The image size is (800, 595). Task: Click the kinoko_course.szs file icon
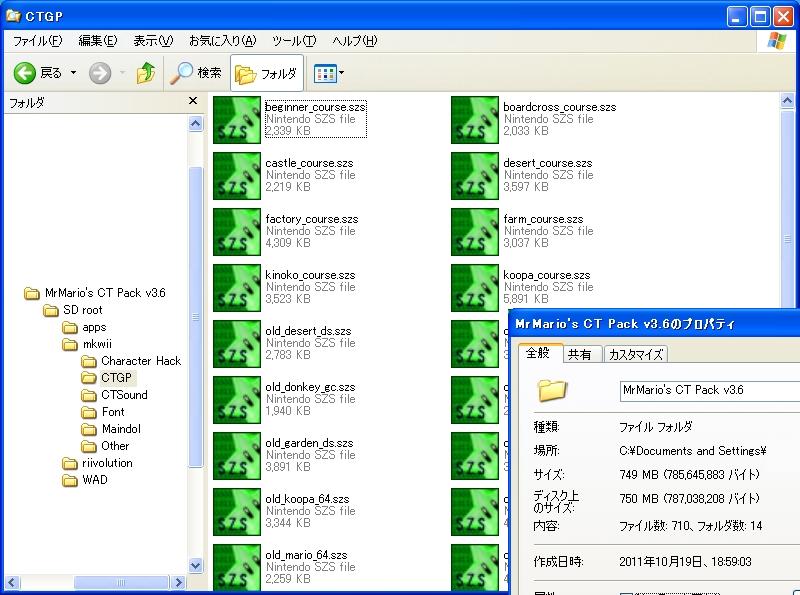[x=237, y=288]
